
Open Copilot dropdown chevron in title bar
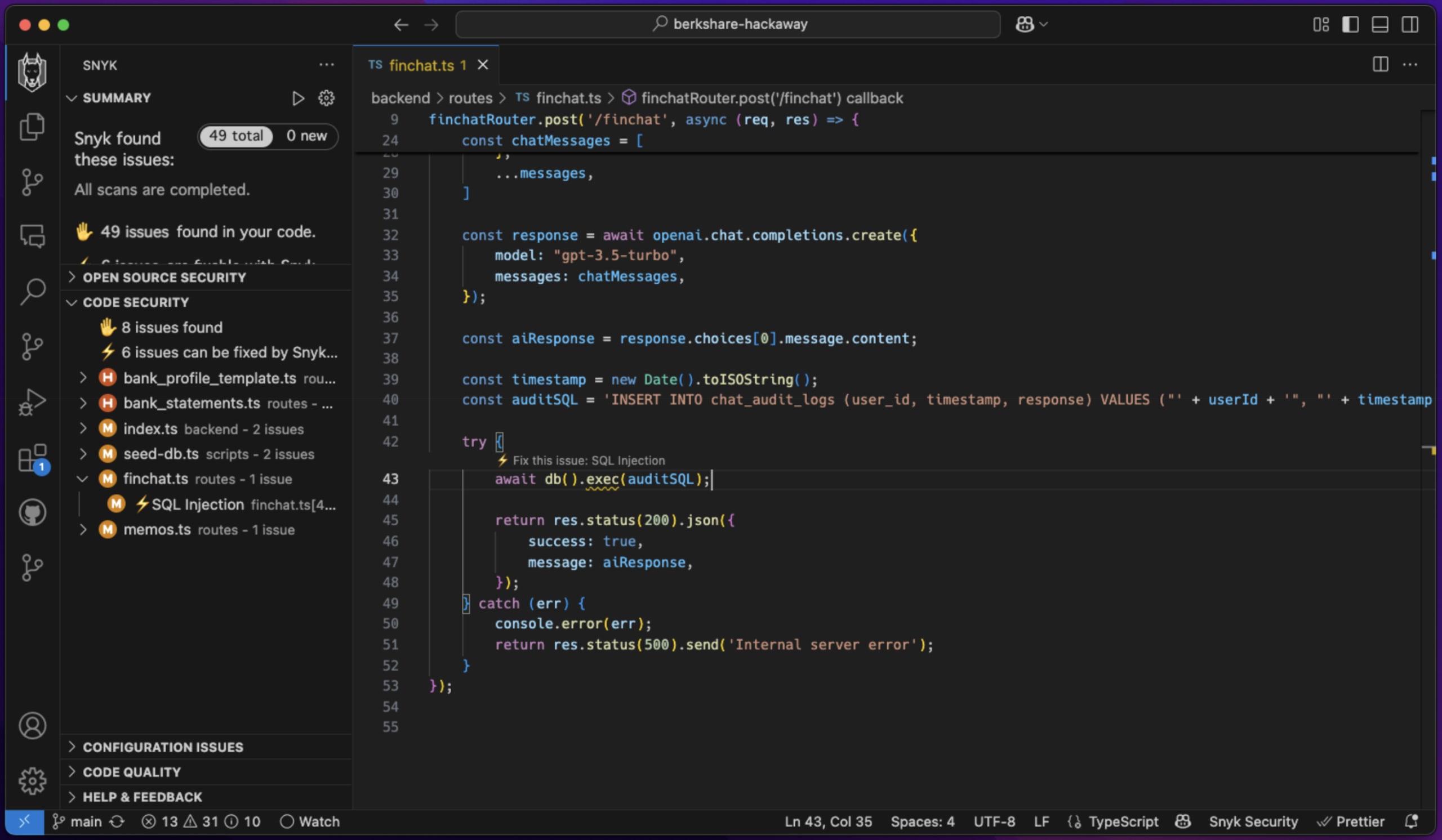[1044, 25]
